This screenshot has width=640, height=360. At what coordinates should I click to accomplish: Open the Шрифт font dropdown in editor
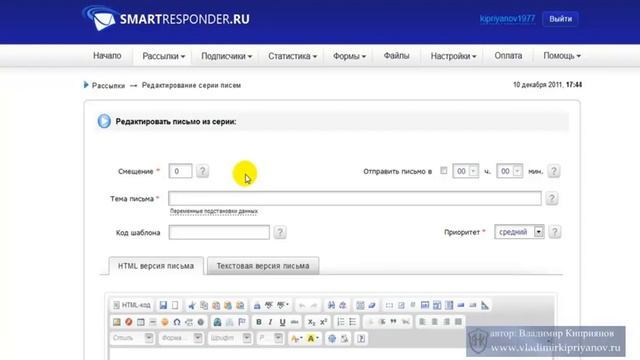(x=230, y=338)
